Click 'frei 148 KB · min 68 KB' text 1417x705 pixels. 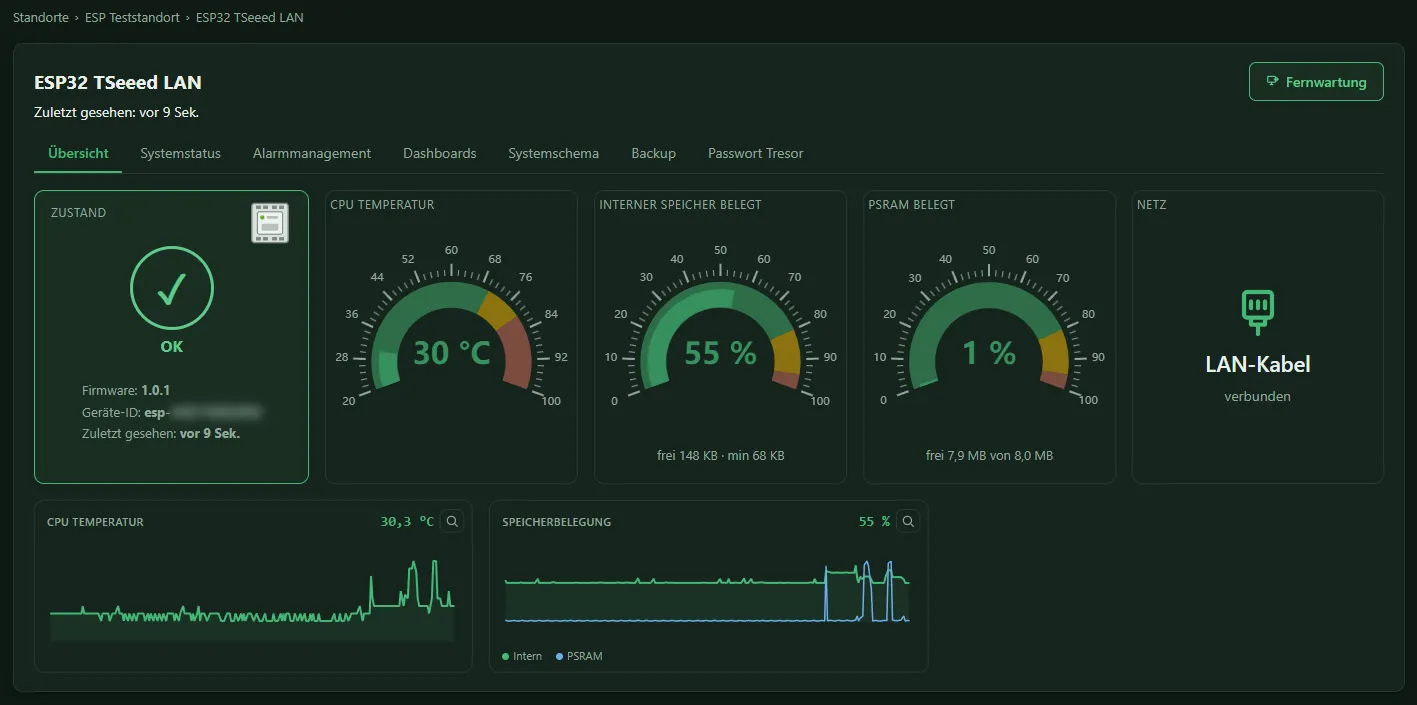click(x=721, y=455)
